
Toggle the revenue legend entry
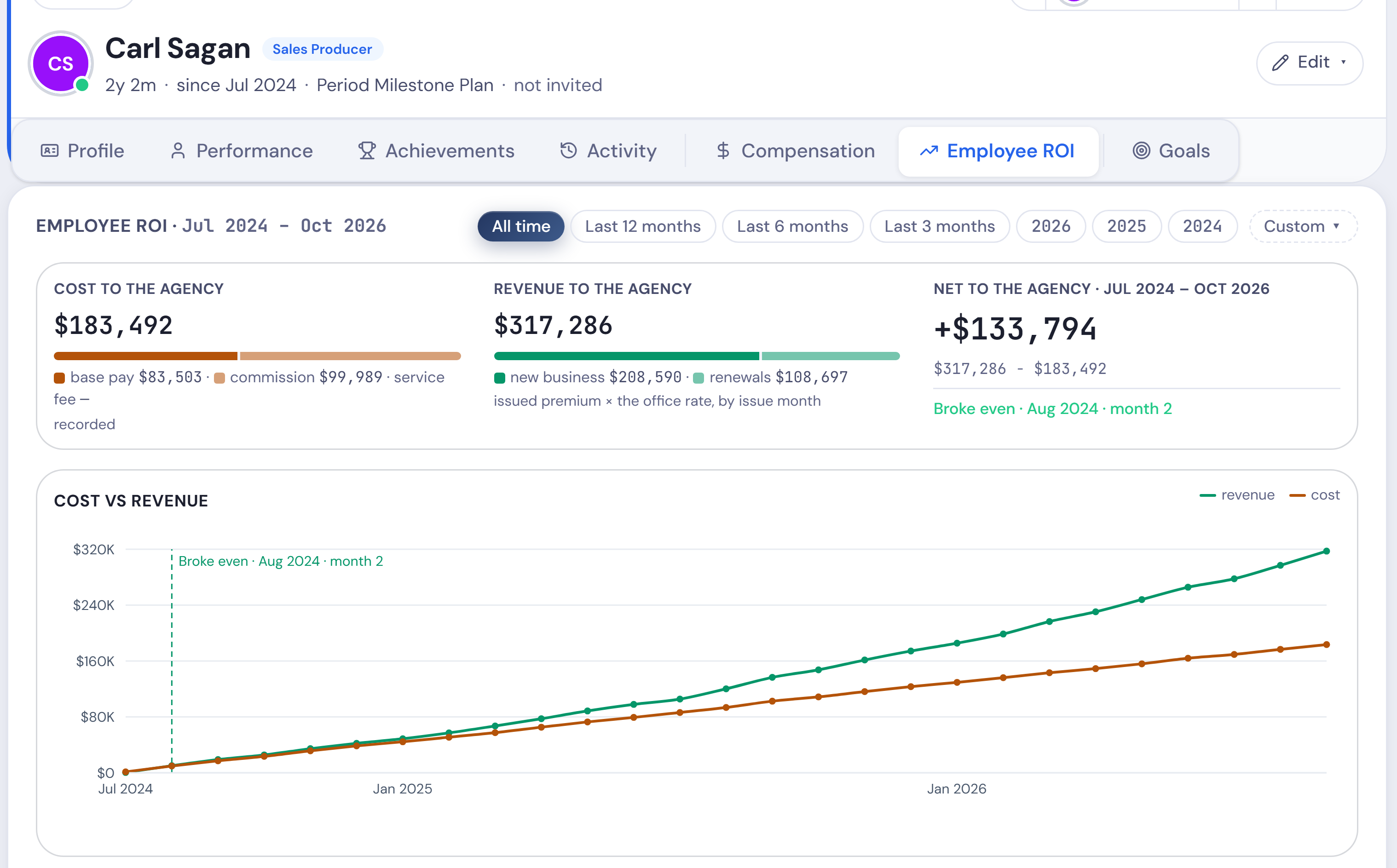pyautogui.click(x=1237, y=495)
